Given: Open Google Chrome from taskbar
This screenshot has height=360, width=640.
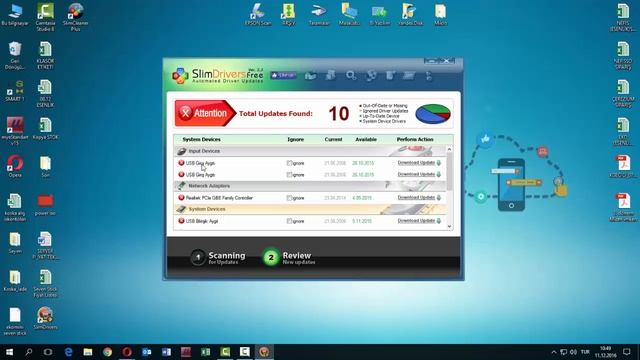Looking at the screenshot, I should 107,352.
